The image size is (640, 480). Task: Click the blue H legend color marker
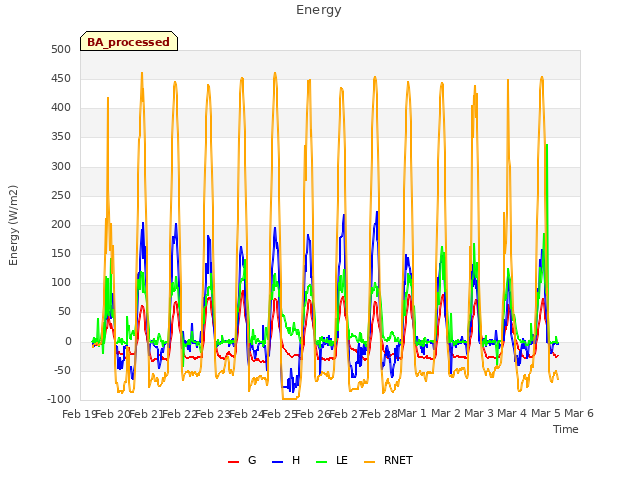tap(277, 462)
